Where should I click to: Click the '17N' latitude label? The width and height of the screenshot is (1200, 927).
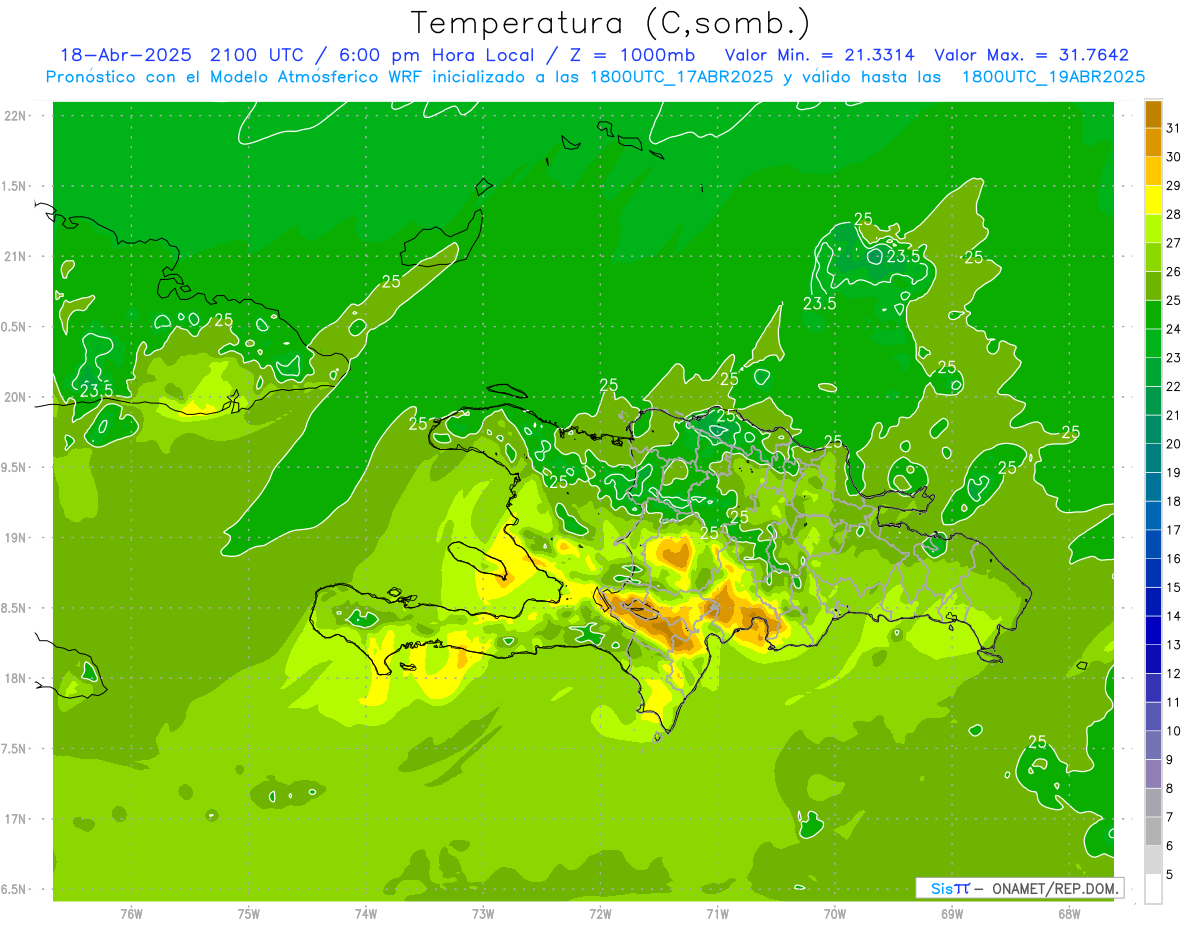pyautogui.click(x=15, y=819)
